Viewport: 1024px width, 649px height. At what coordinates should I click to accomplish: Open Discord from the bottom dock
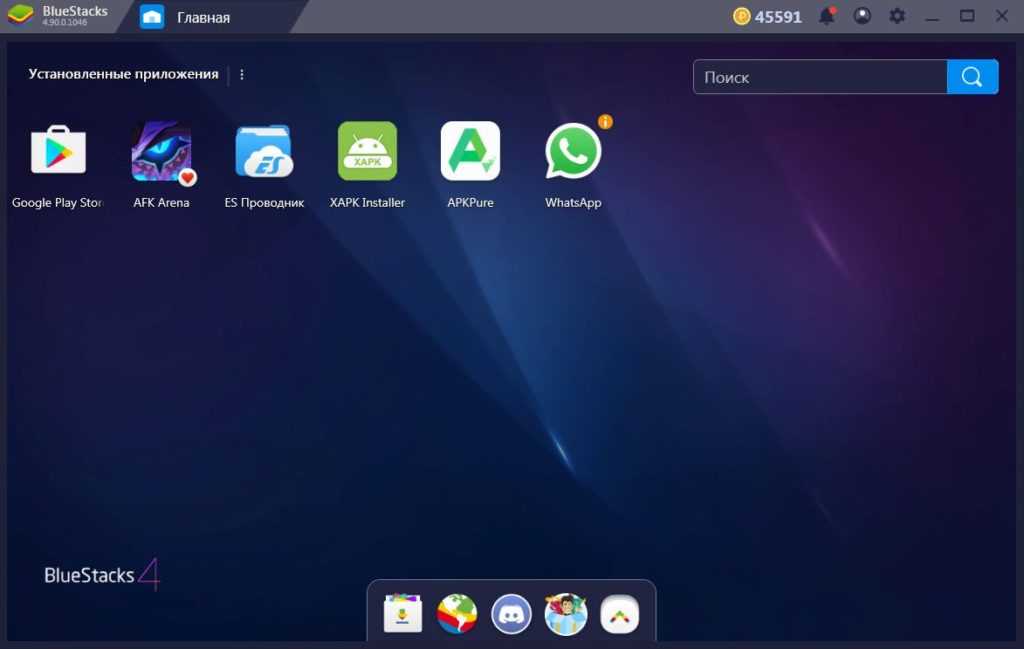pos(512,614)
